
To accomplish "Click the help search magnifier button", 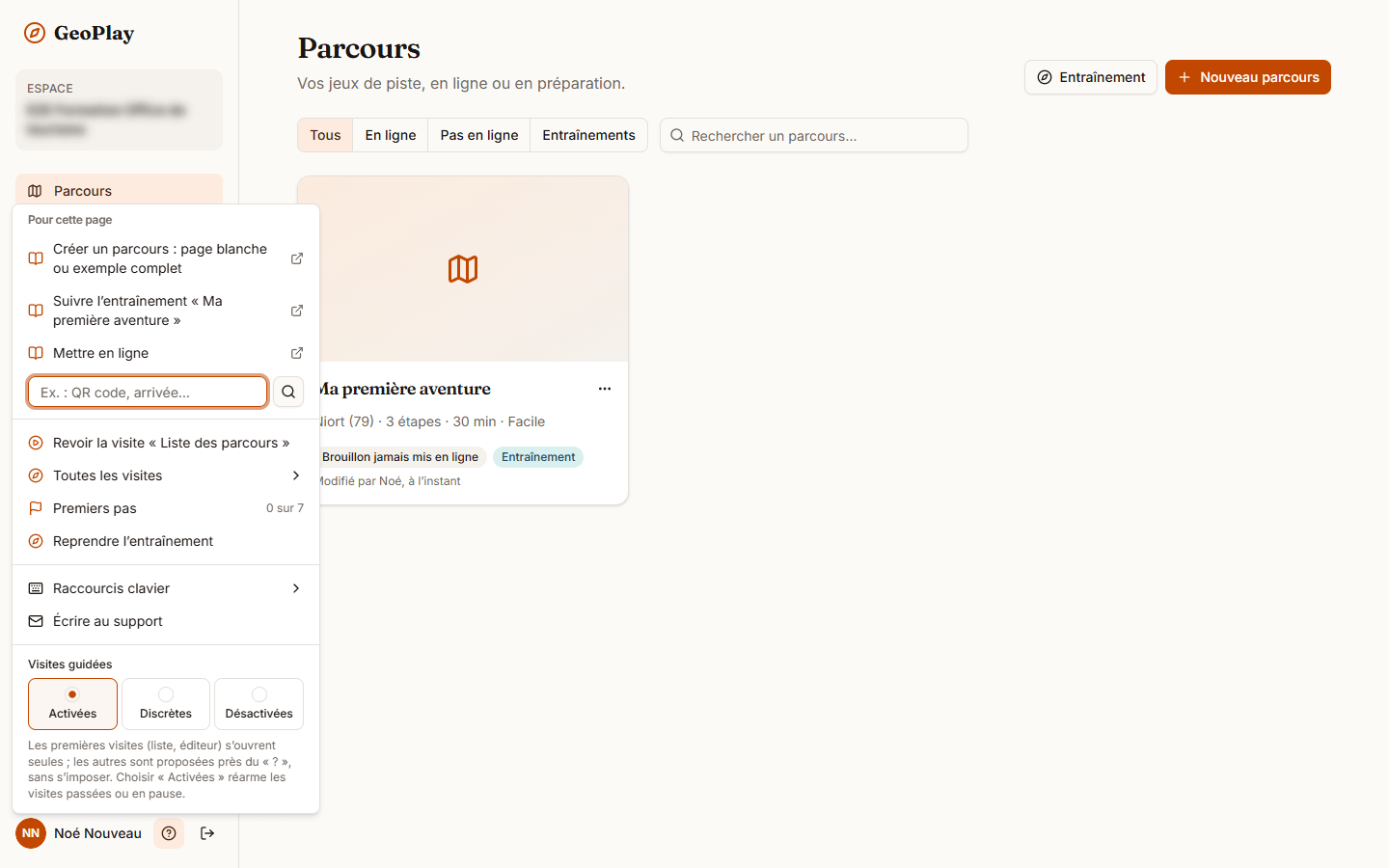I will click(288, 392).
